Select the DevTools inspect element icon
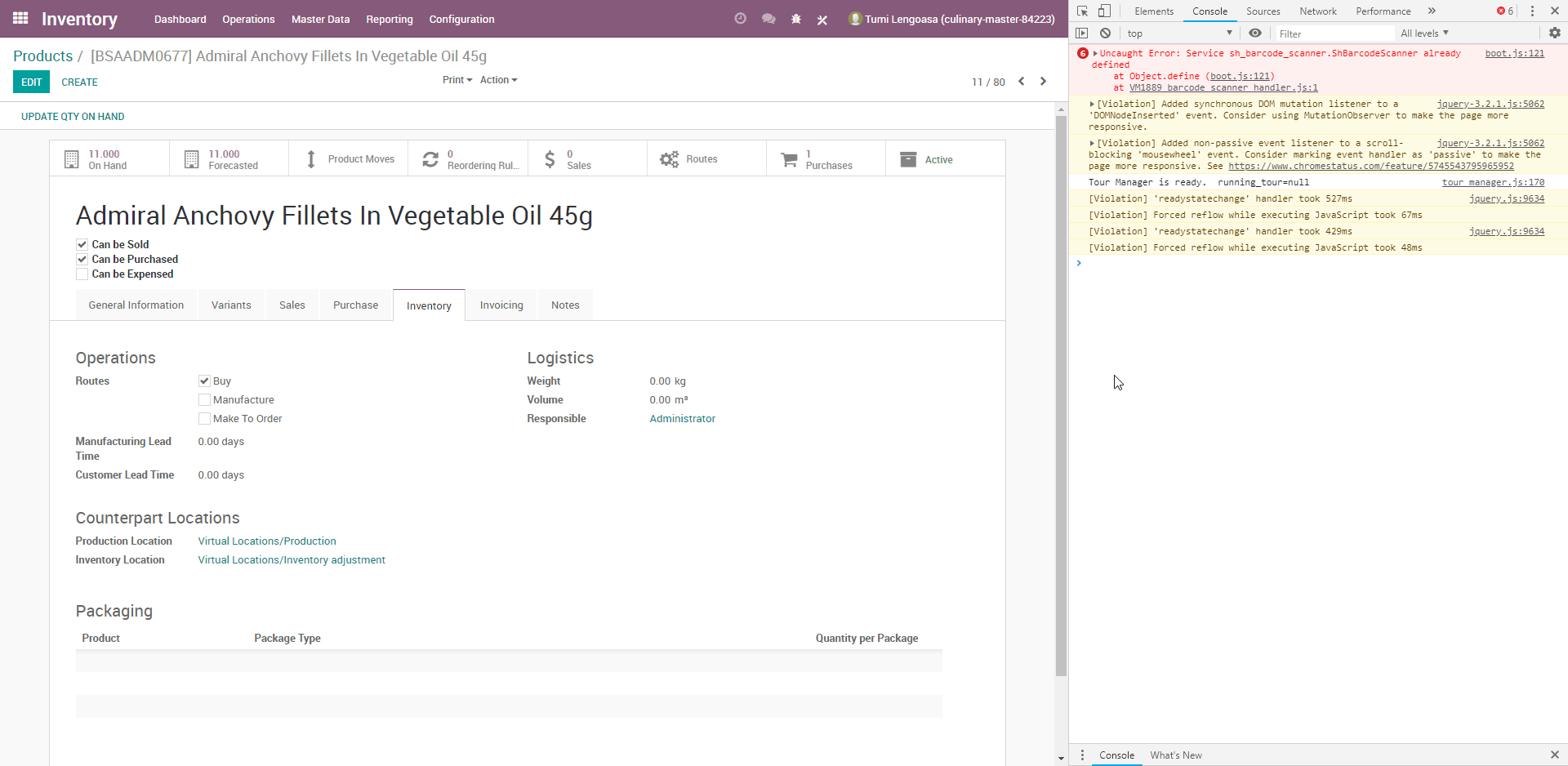The width and height of the screenshot is (1568, 766). click(x=1083, y=11)
